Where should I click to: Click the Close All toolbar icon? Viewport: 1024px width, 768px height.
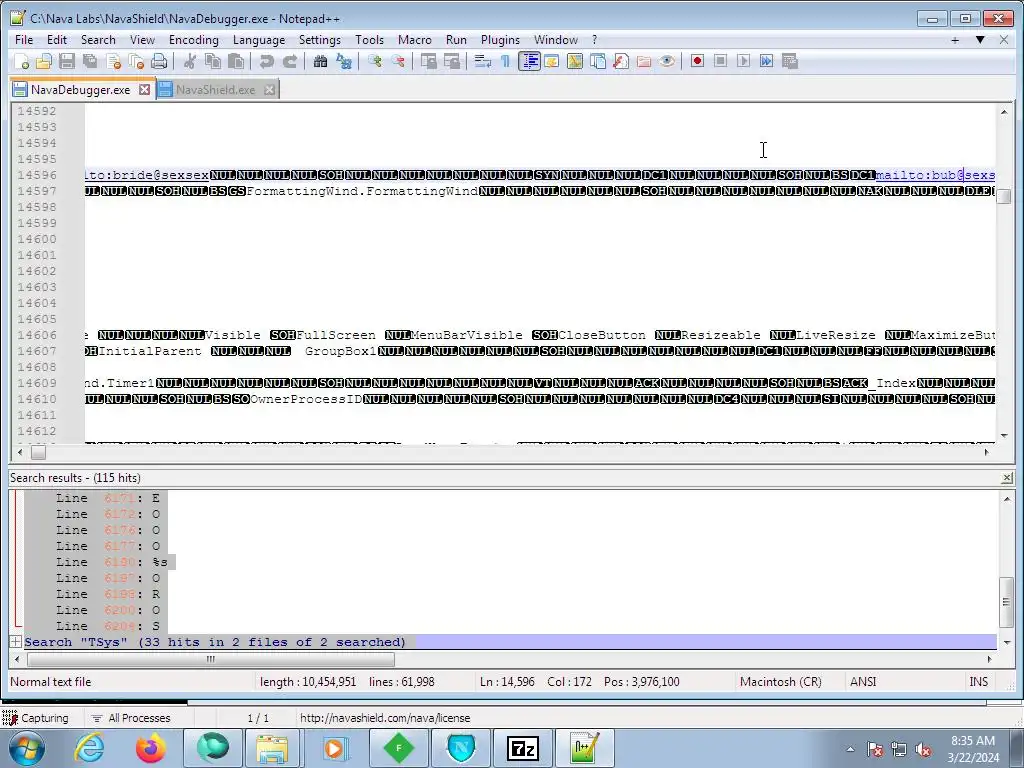click(x=136, y=61)
